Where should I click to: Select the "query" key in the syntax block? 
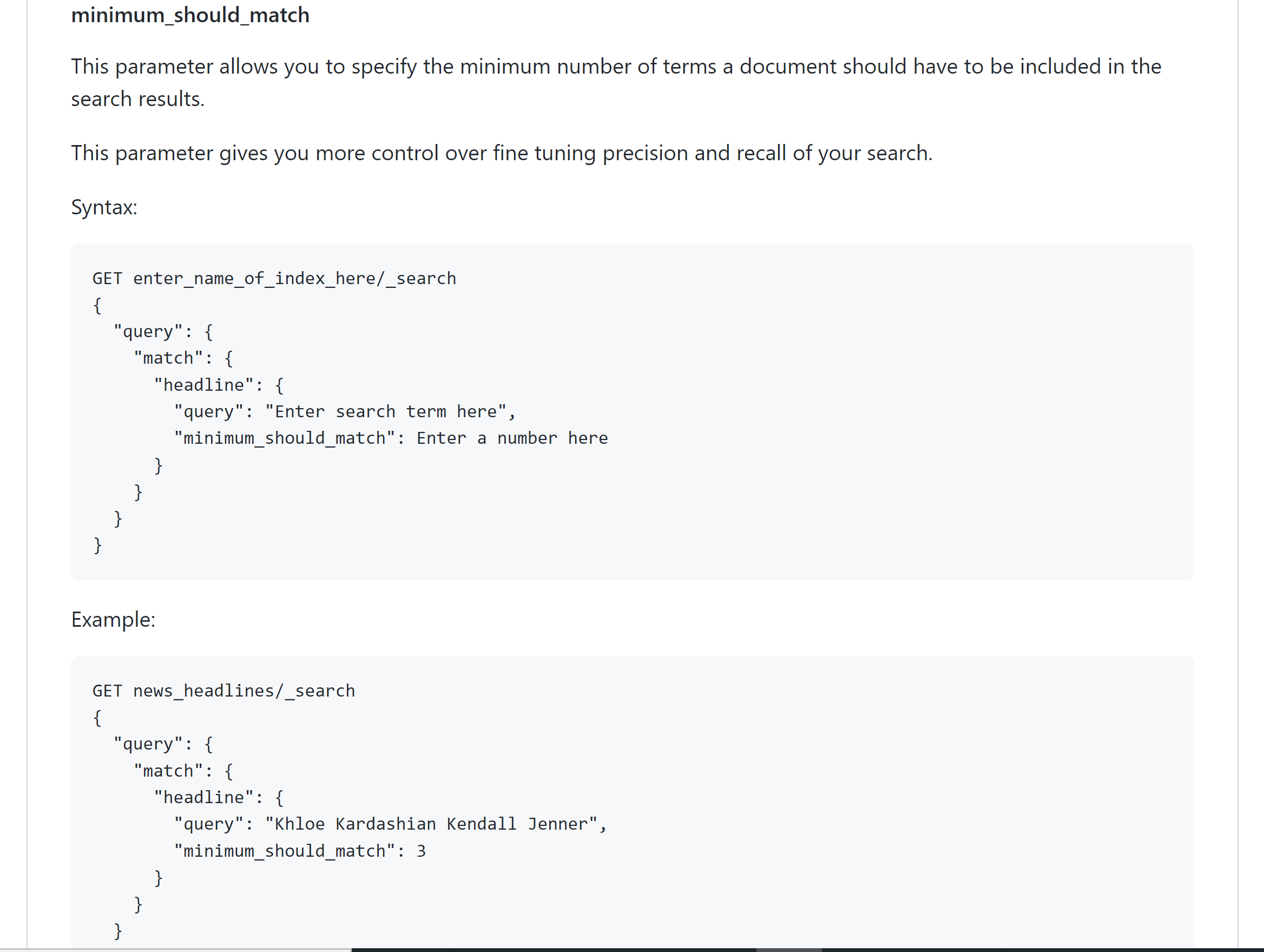click(149, 331)
